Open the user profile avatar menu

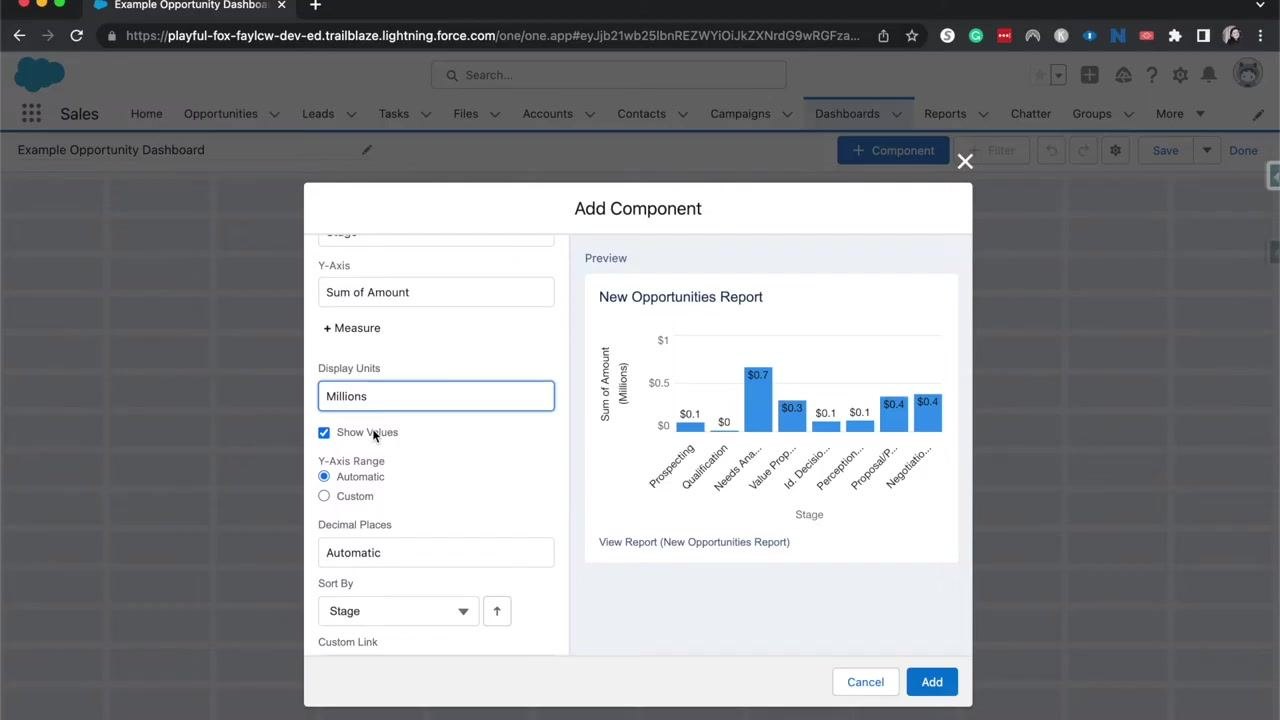[x=1247, y=74]
